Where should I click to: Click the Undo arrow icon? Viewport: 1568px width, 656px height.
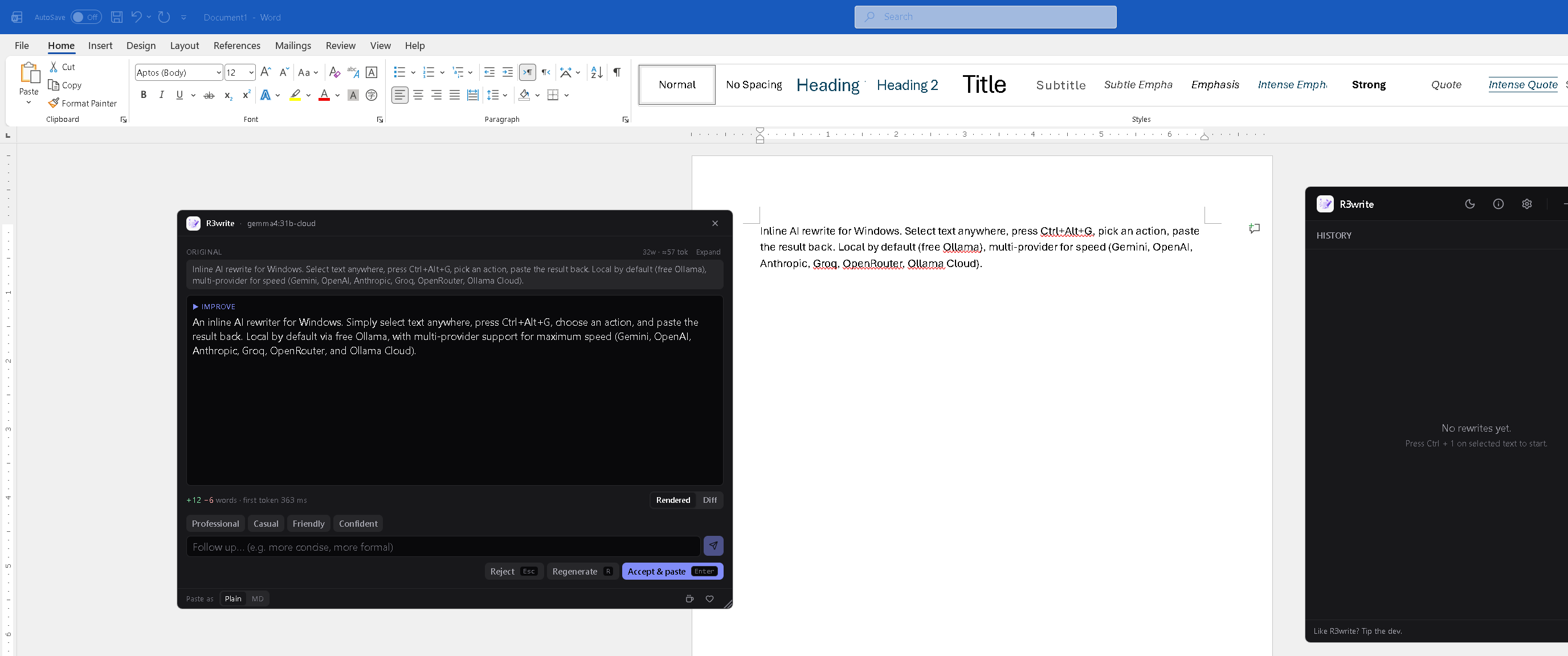tap(136, 17)
